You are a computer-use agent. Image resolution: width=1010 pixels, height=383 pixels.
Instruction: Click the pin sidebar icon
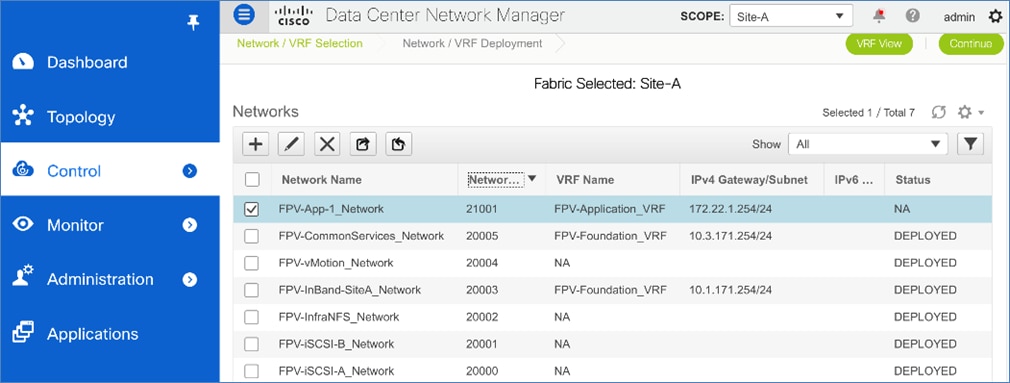[193, 24]
